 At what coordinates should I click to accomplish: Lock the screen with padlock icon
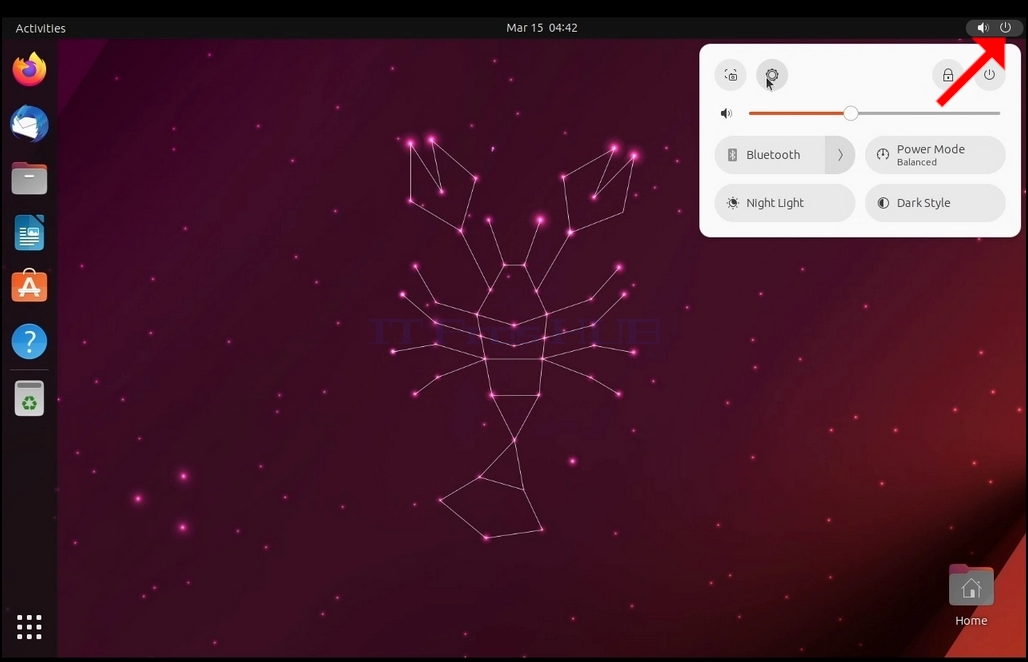[948, 75]
